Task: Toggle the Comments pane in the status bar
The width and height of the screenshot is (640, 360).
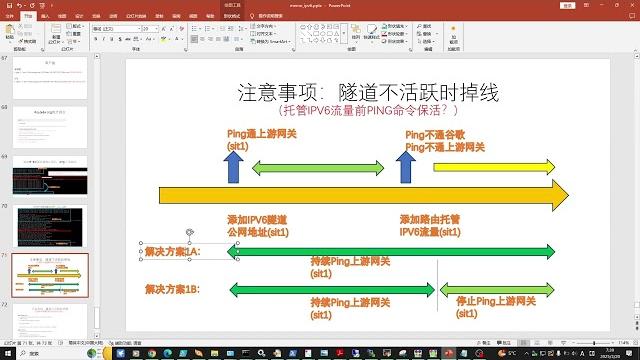Action: point(504,343)
